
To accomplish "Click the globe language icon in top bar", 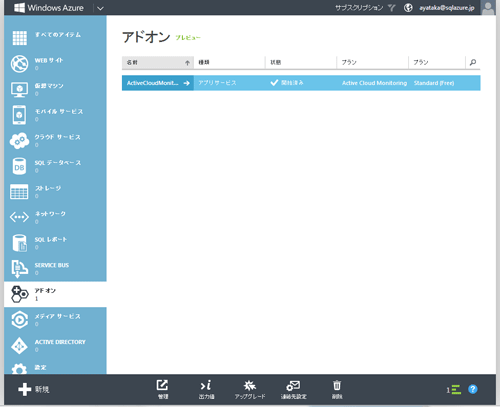I will click(x=408, y=8).
